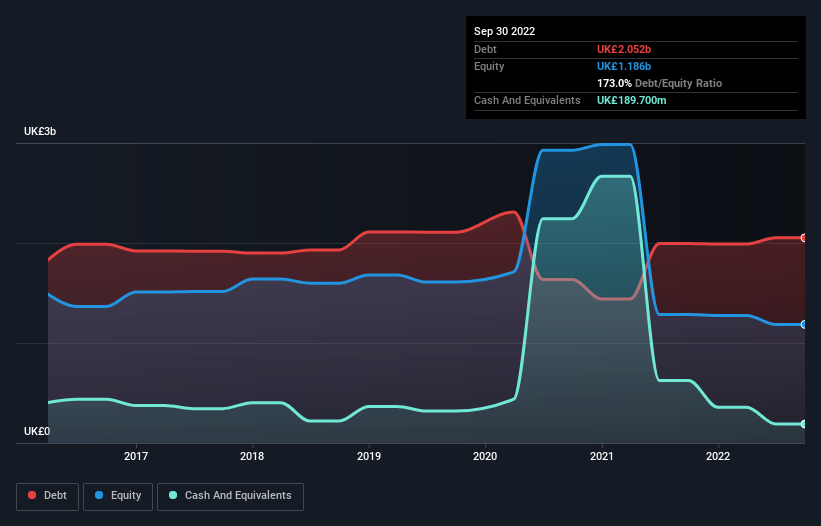This screenshot has height=526, width=821.
Task: Click the Sep 30 2022 tooltip date
Action: 504,31
